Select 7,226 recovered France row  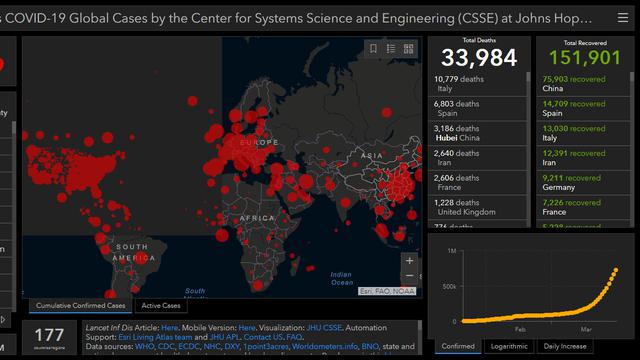tap(583, 207)
